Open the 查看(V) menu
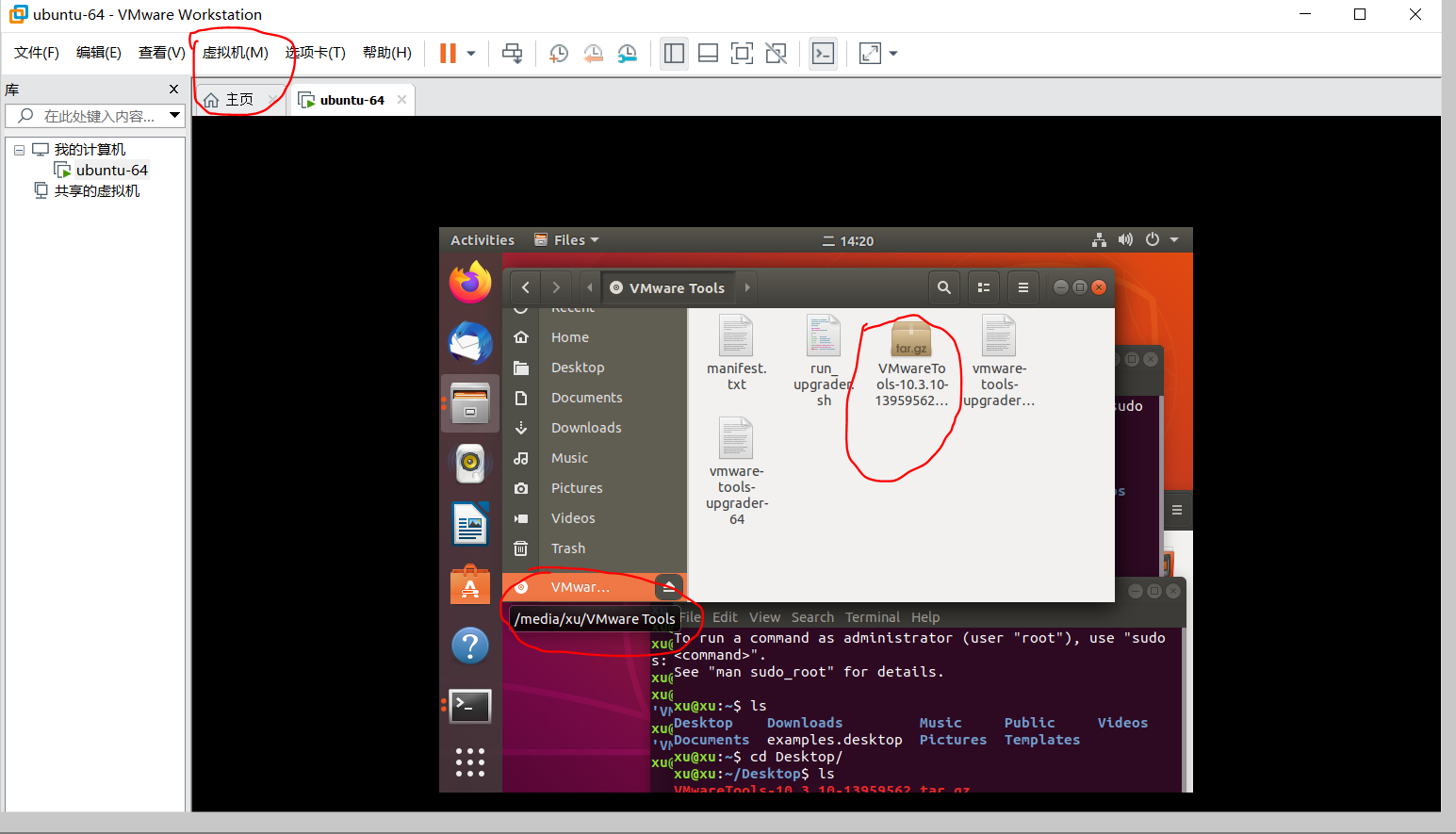Image resolution: width=1456 pixels, height=834 pixels. [x=162, y=53]
